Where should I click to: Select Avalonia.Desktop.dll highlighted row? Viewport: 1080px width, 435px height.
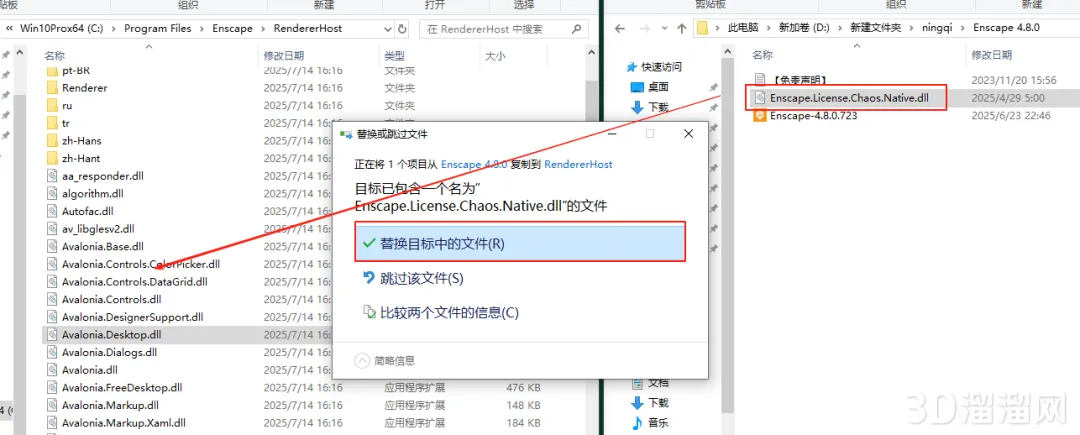coord(187,335)
